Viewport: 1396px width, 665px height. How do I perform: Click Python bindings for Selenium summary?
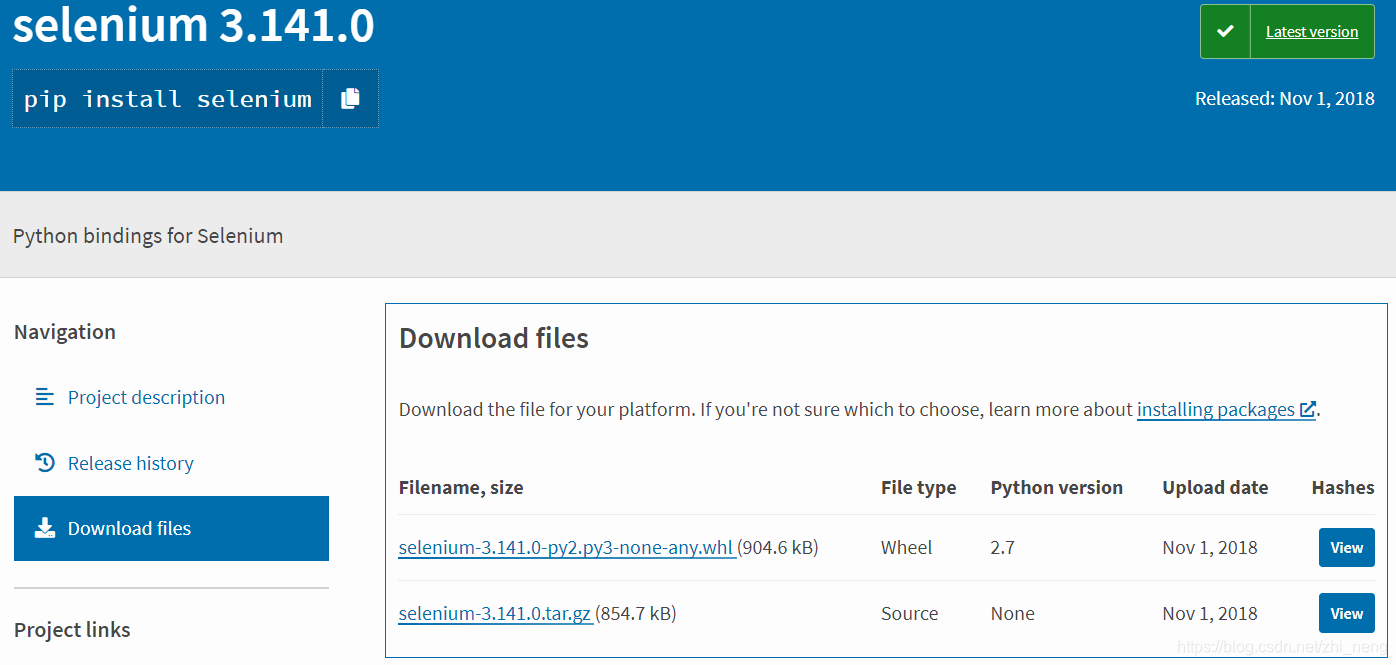click(x=148, y=236)
